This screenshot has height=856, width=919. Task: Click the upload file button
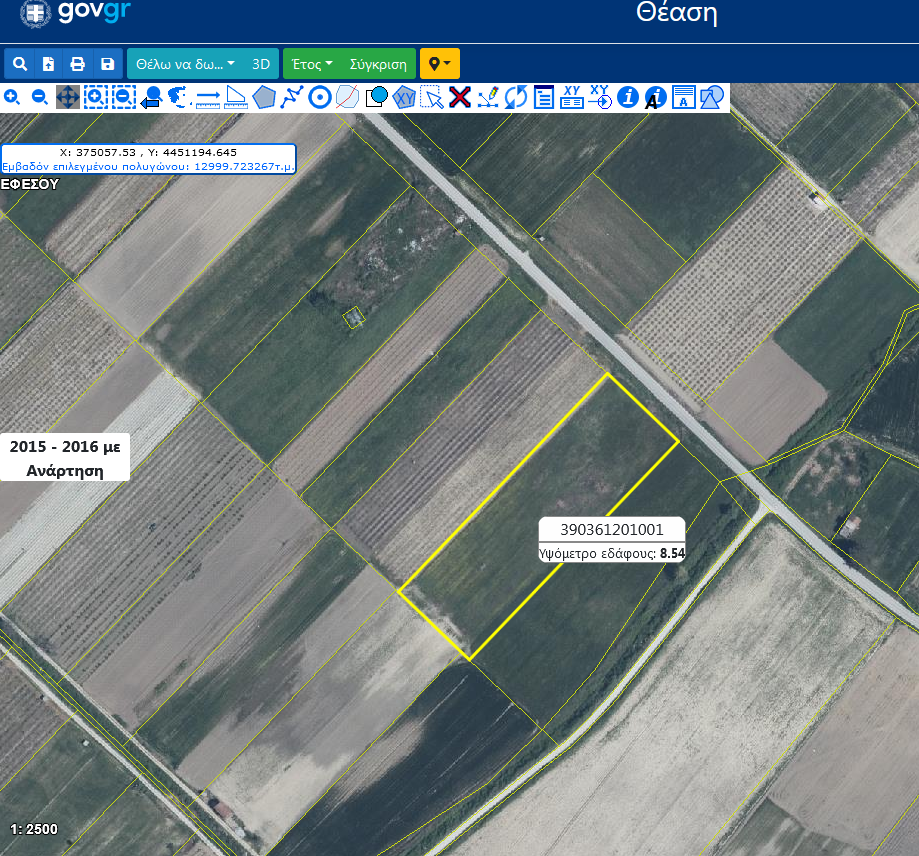pyautogui.click(x=48, y=64)
